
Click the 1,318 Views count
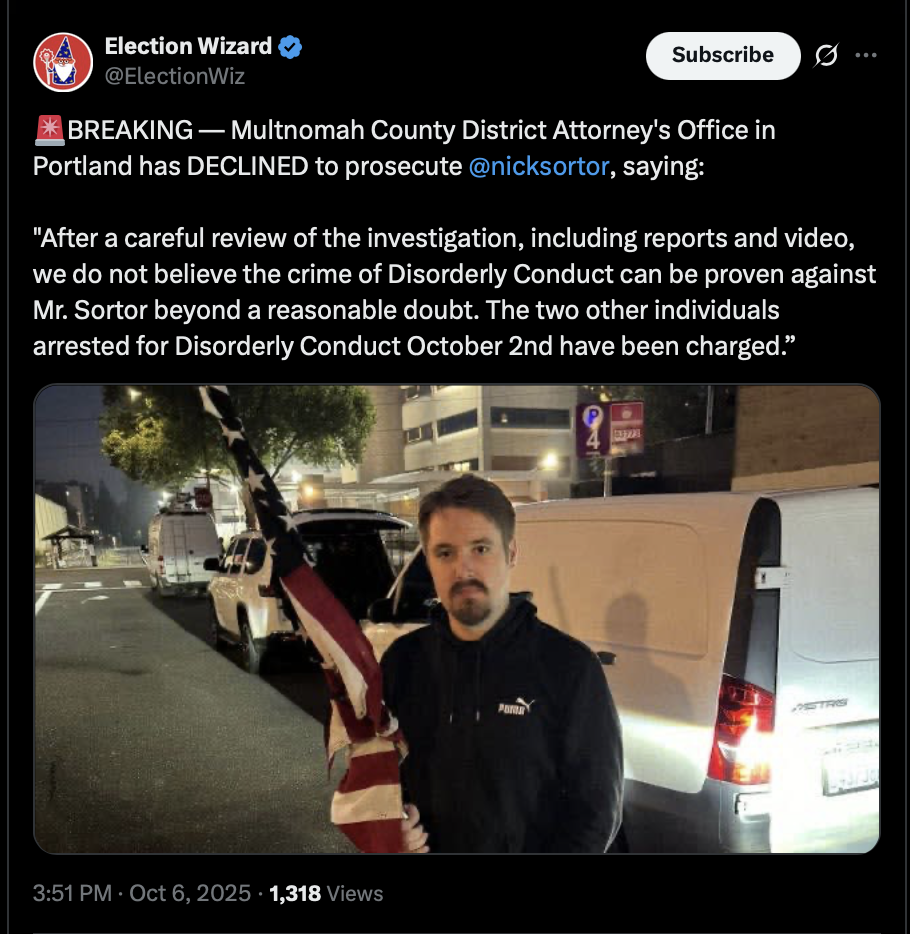326,893
